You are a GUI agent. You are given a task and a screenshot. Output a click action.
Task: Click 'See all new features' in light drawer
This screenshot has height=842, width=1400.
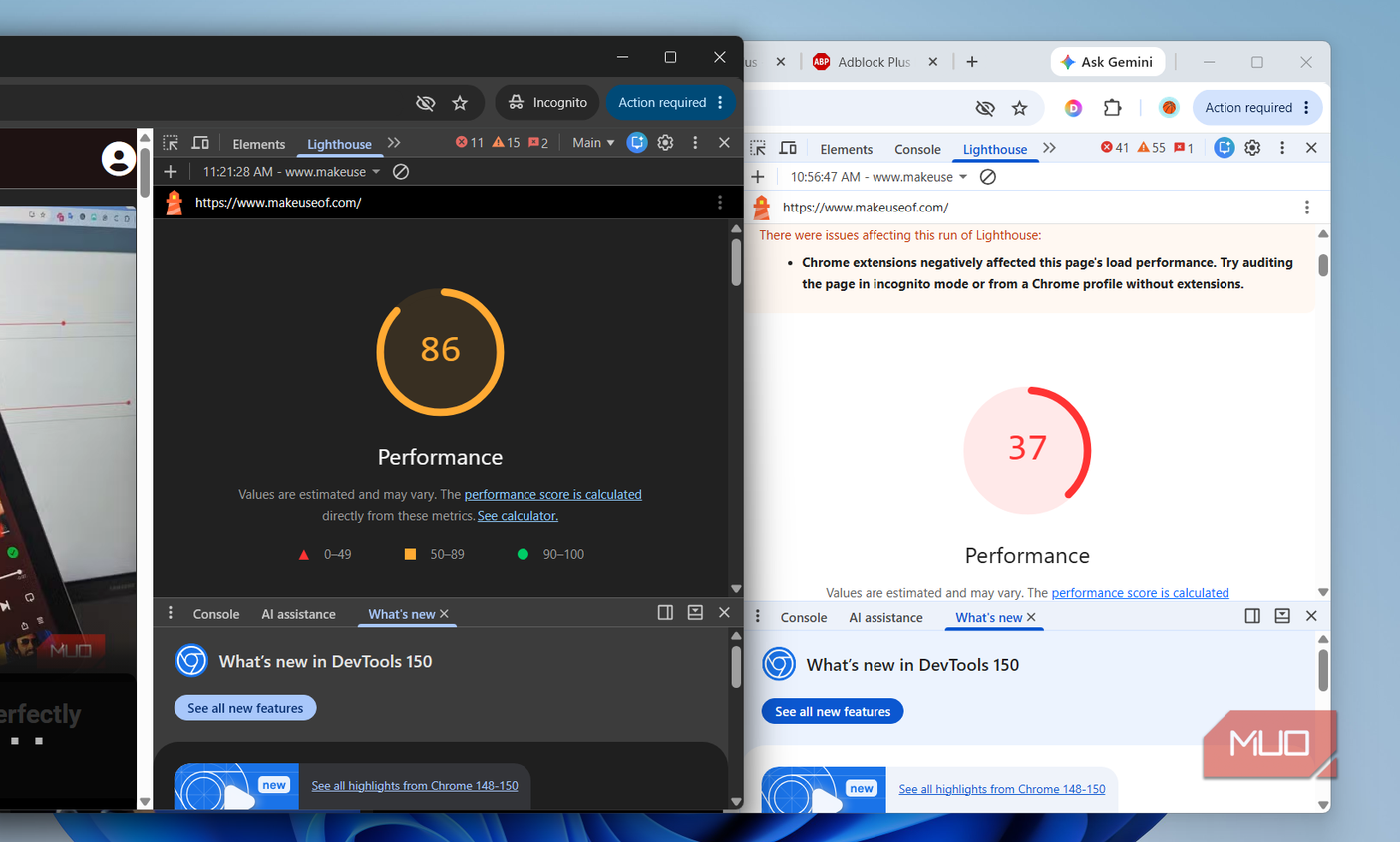(833, 711)
